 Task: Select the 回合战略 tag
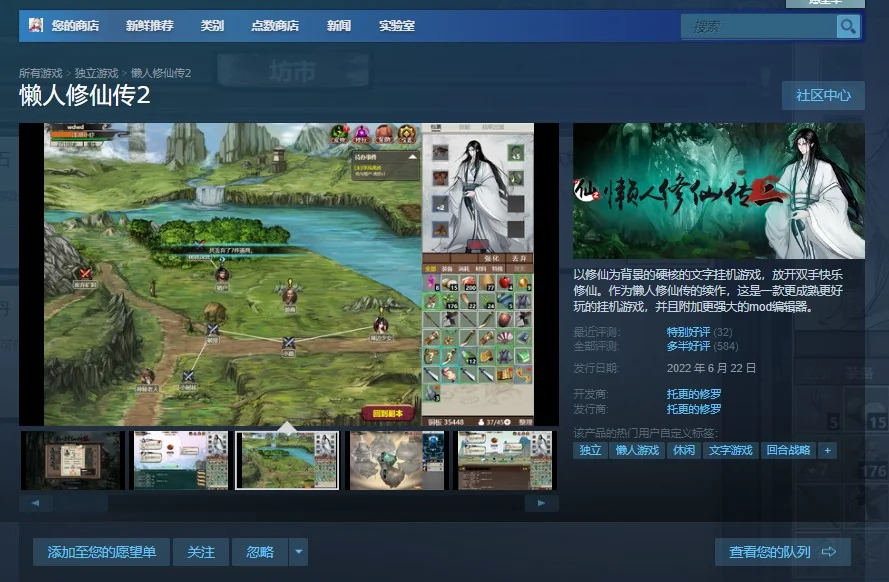pos(788,451)
